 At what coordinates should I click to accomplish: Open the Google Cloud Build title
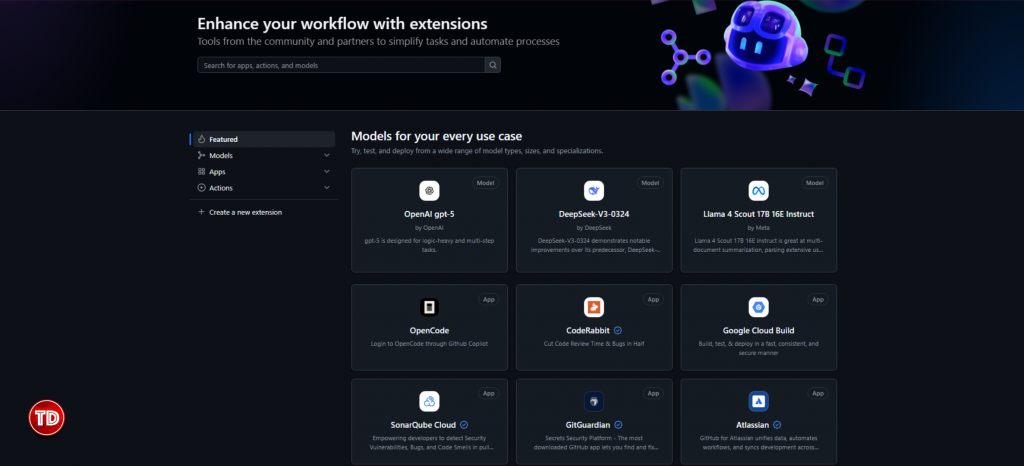coord(758,330)
